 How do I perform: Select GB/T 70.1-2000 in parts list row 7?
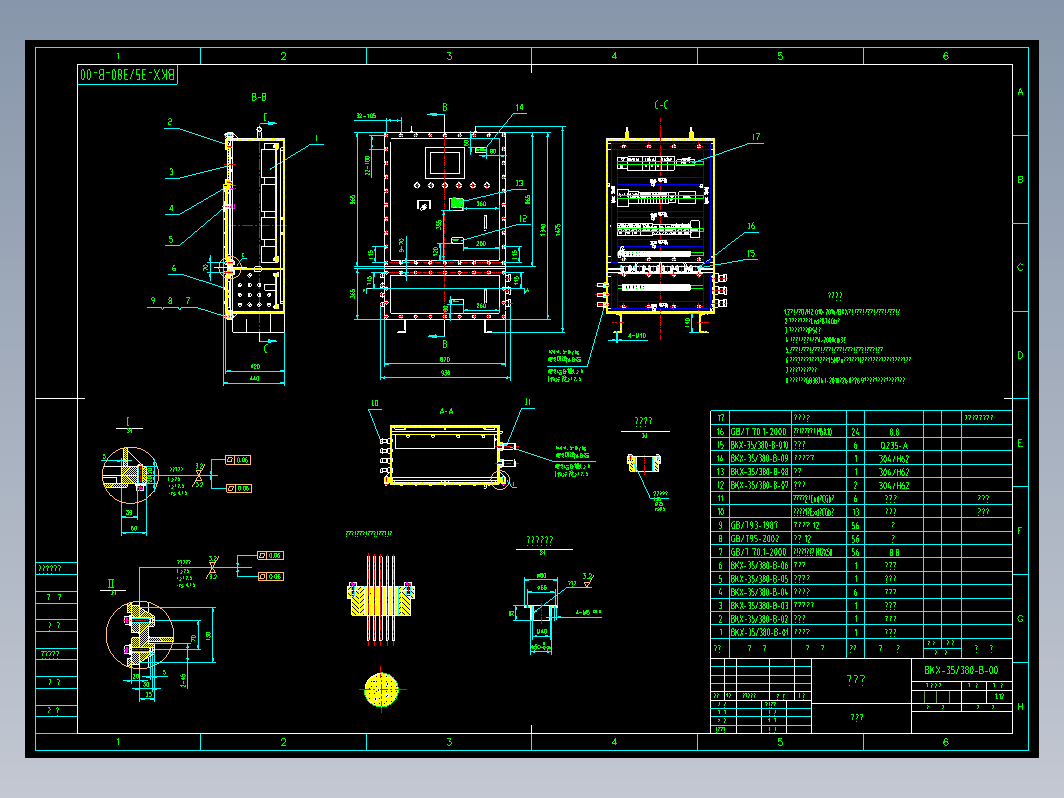pos(759,552)
